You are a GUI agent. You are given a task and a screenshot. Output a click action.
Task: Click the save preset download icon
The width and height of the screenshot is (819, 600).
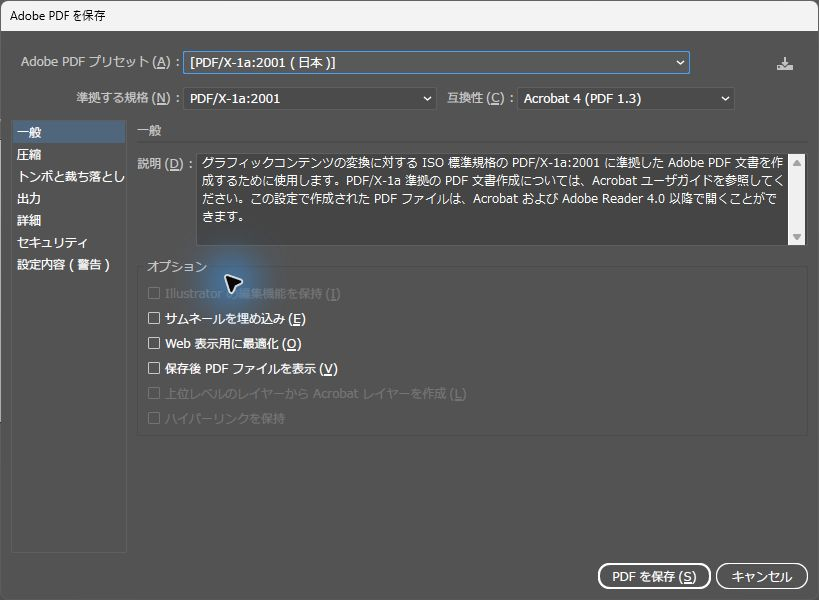click(785, 64)
